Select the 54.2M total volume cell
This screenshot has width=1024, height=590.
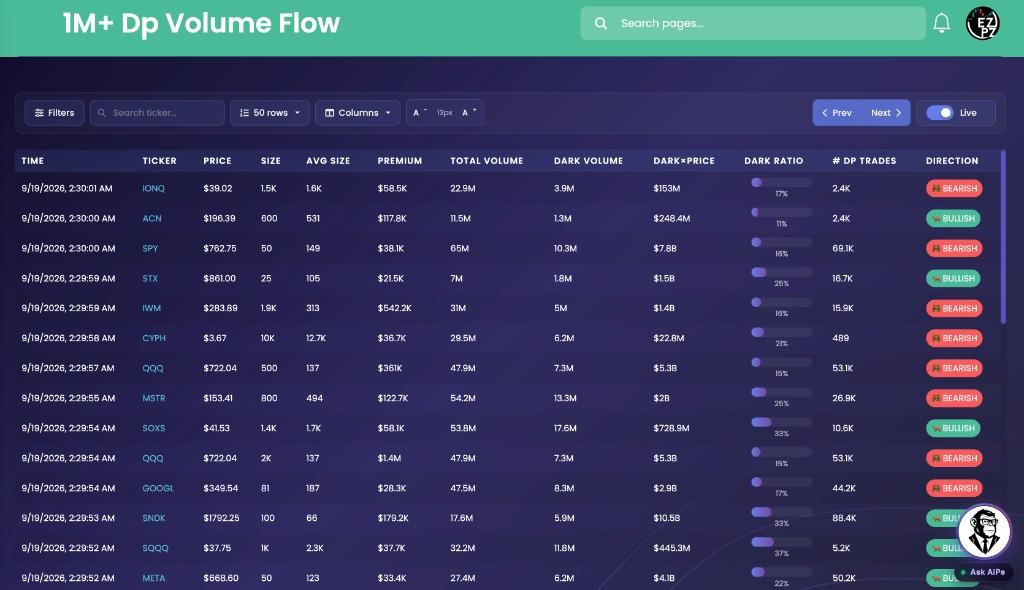(463, 398)
